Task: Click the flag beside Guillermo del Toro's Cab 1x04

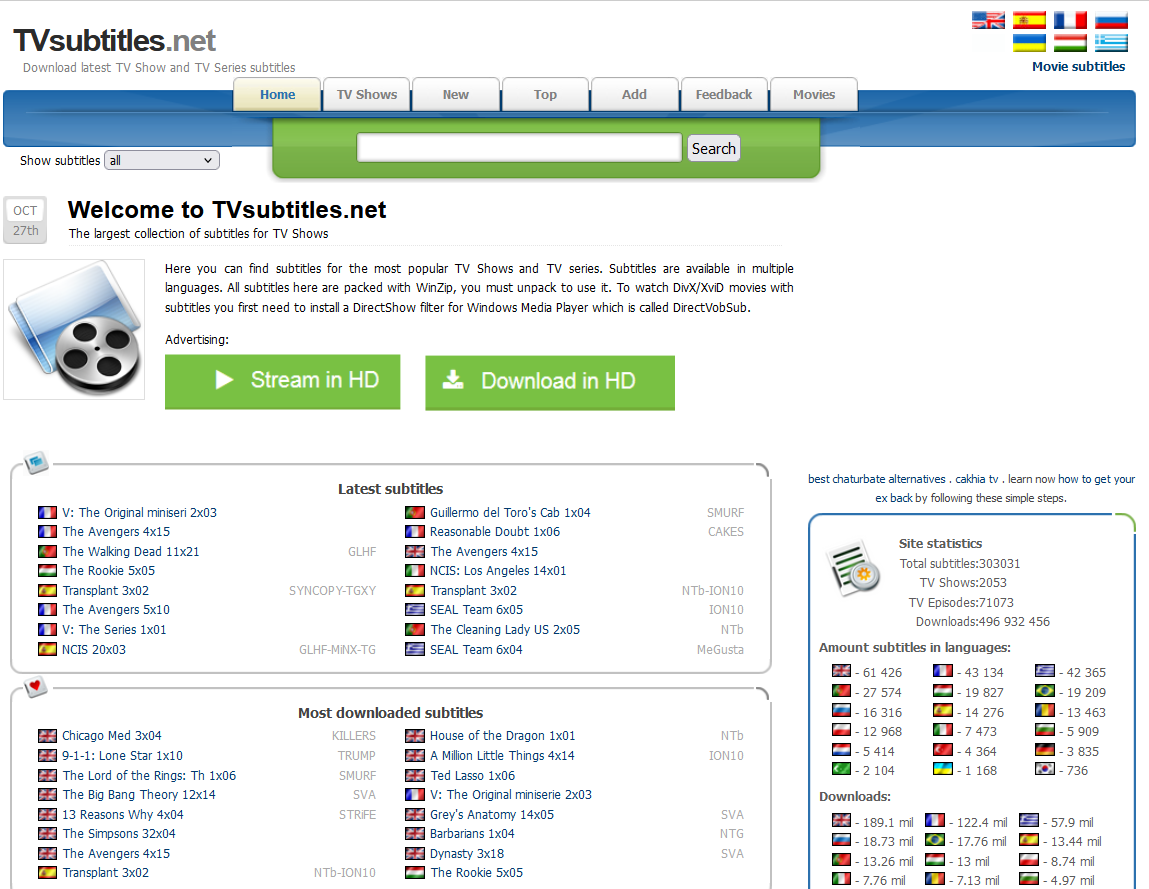Action: [x=415, y=512]
